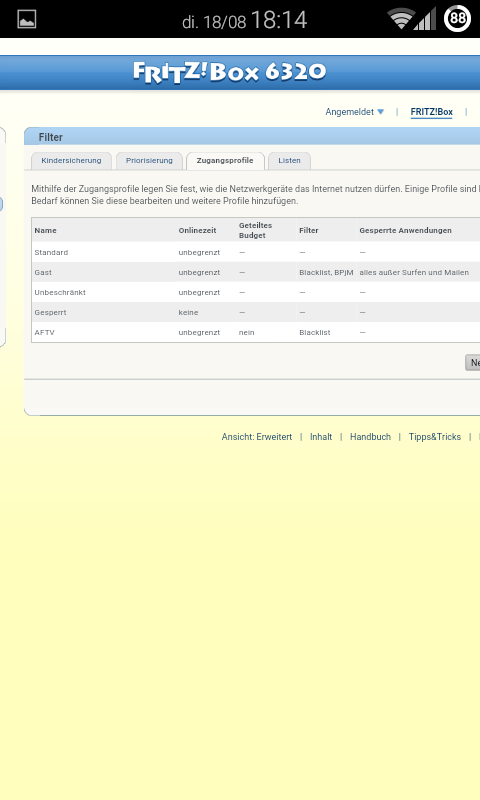The width and height of the screenshot is (480, 800).
Task: Click the FRITZ!Box link in header
Action: (432, 112)
